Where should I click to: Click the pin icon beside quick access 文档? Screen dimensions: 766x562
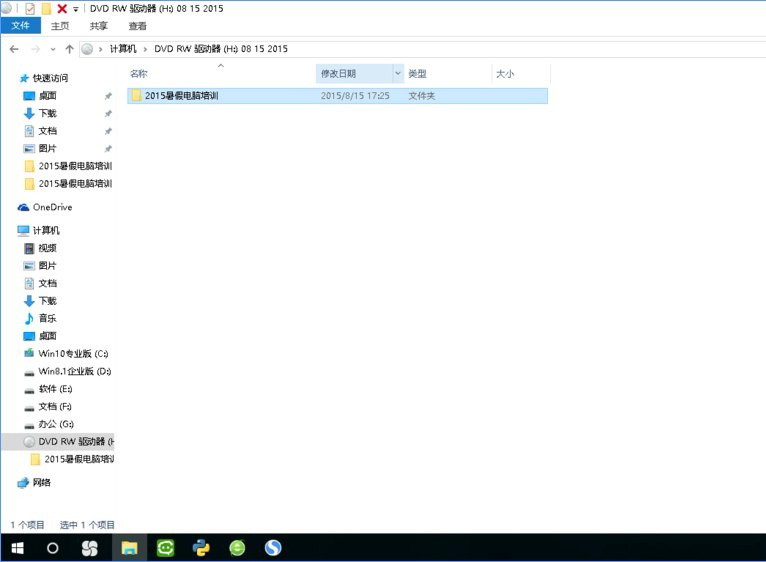(x=108, y=131)
